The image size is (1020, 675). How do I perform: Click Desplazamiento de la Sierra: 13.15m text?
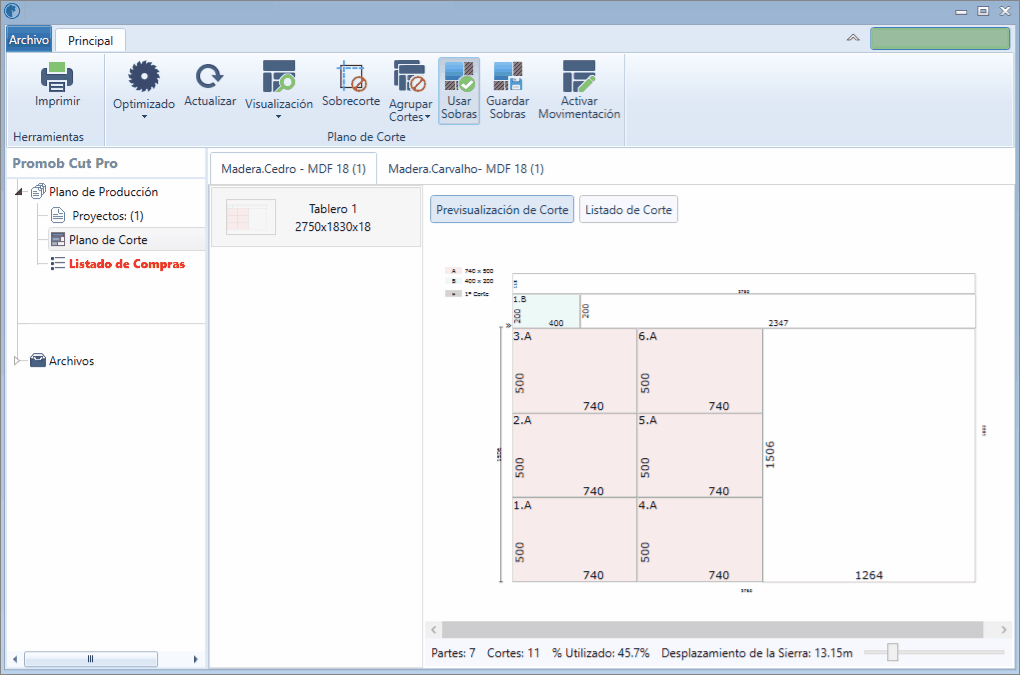point(757,653)
